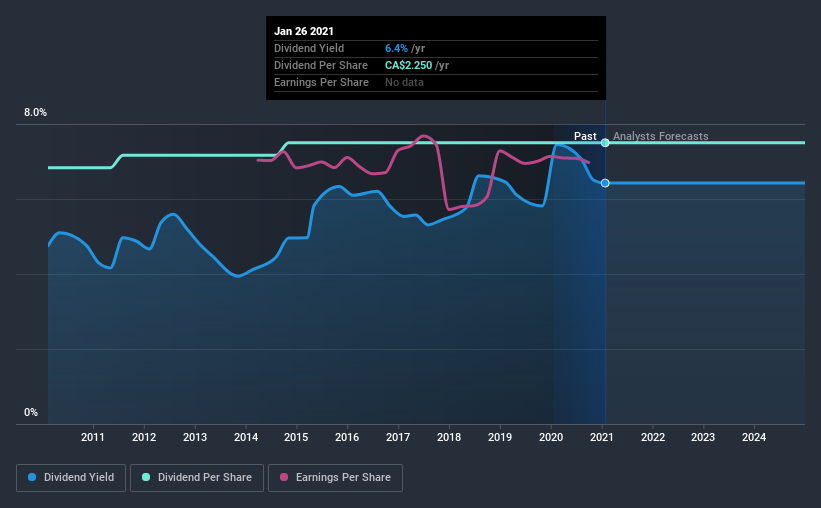Click the 0% y-axis label
821x508 pixels.
point(31,413)
